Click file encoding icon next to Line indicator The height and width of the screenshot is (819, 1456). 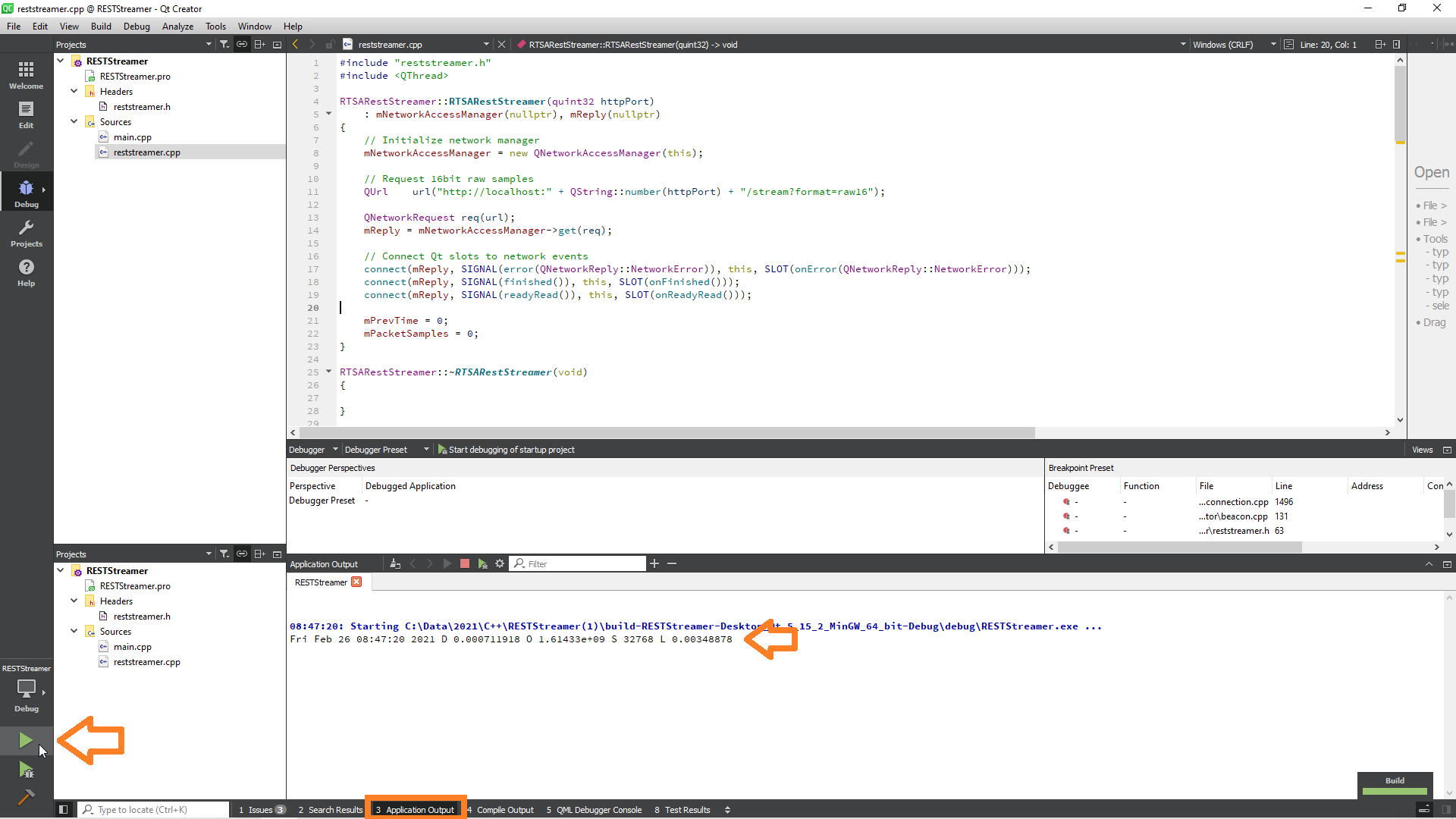(x=1288, y=44)
